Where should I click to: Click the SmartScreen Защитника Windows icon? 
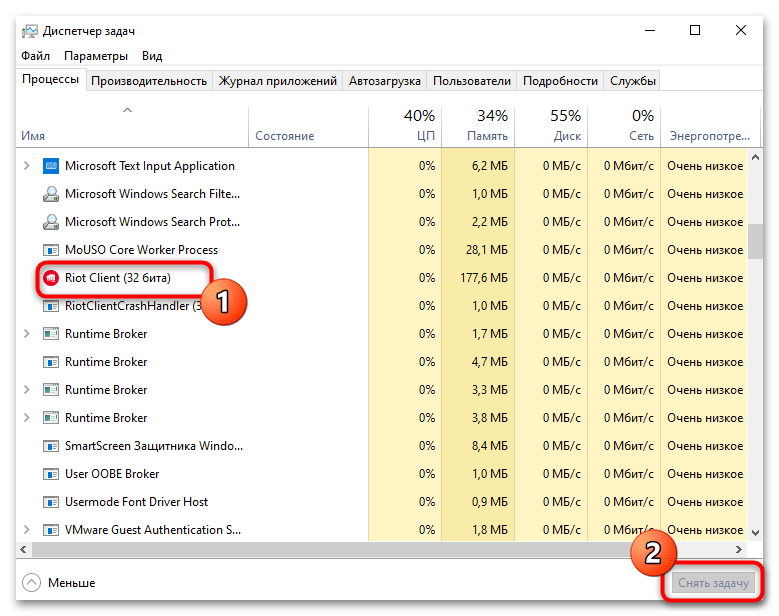coord(51,446)
